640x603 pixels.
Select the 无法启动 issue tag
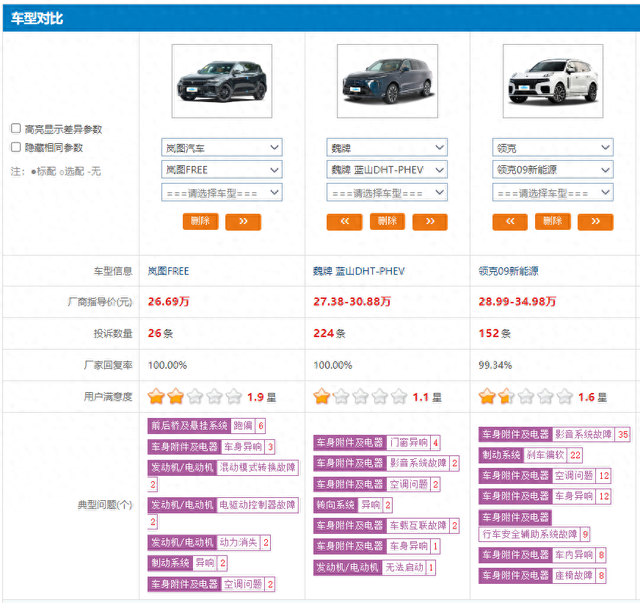click(x=375, y=567)
